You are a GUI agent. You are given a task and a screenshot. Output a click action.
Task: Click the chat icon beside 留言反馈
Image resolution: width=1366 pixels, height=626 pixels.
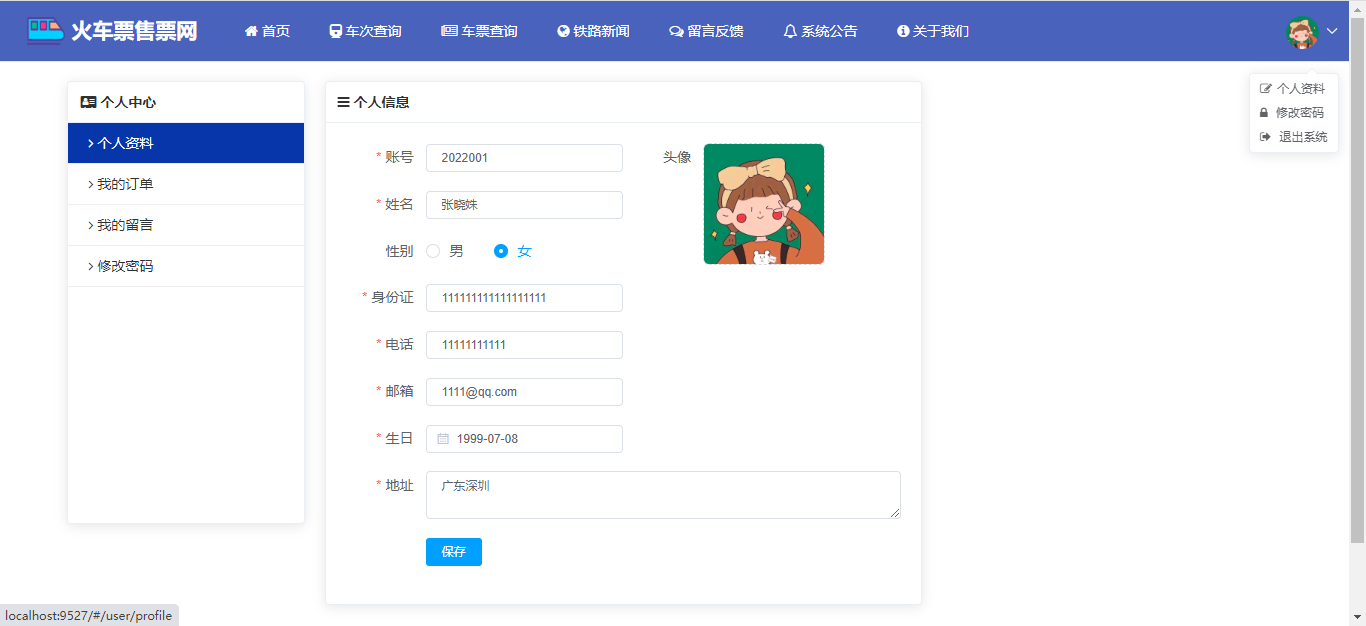(676, 31)
